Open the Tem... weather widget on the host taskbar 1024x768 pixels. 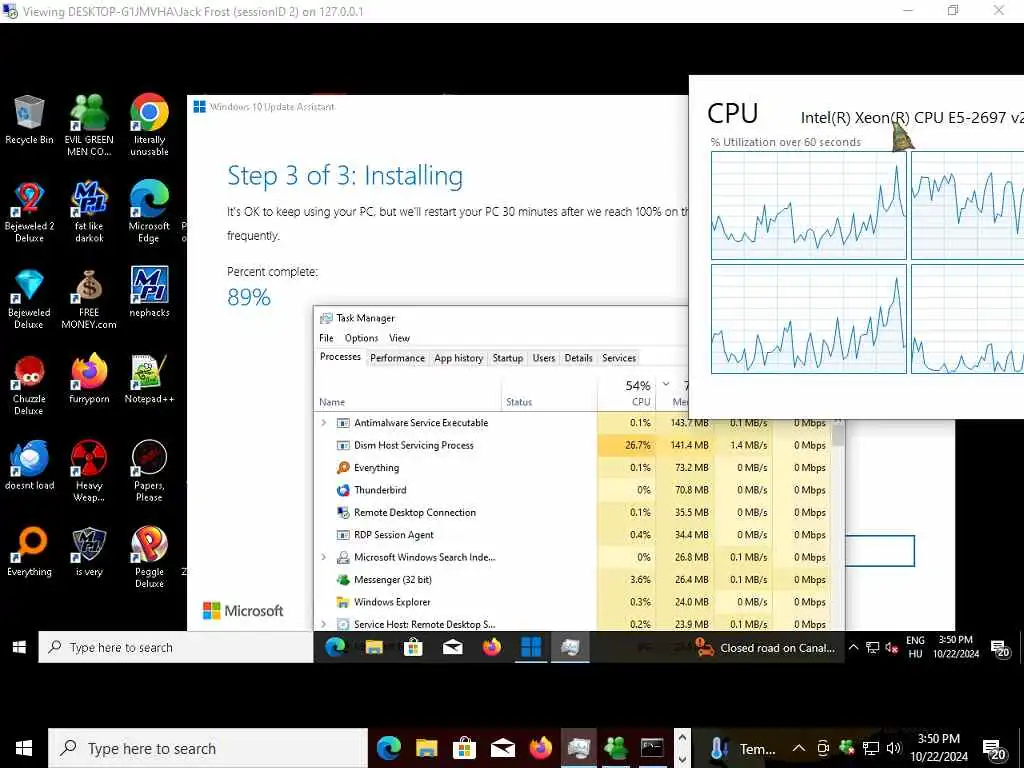[x=741, y=748]
